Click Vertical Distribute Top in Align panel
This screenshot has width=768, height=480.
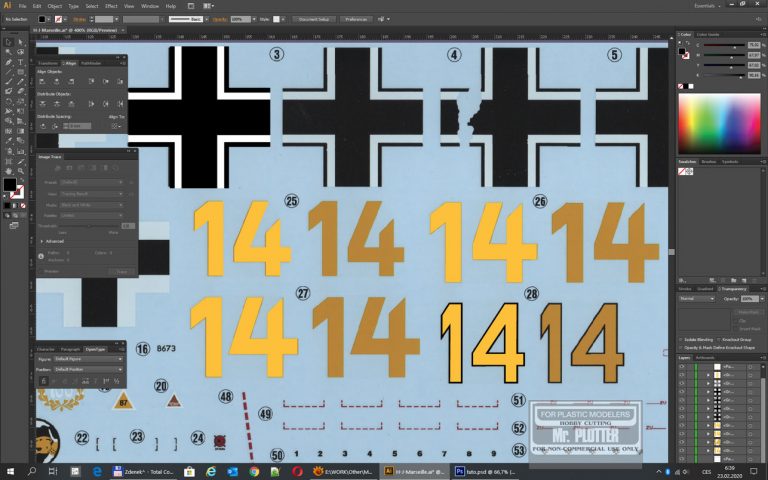pyautogui.click(x=42, y=104)
